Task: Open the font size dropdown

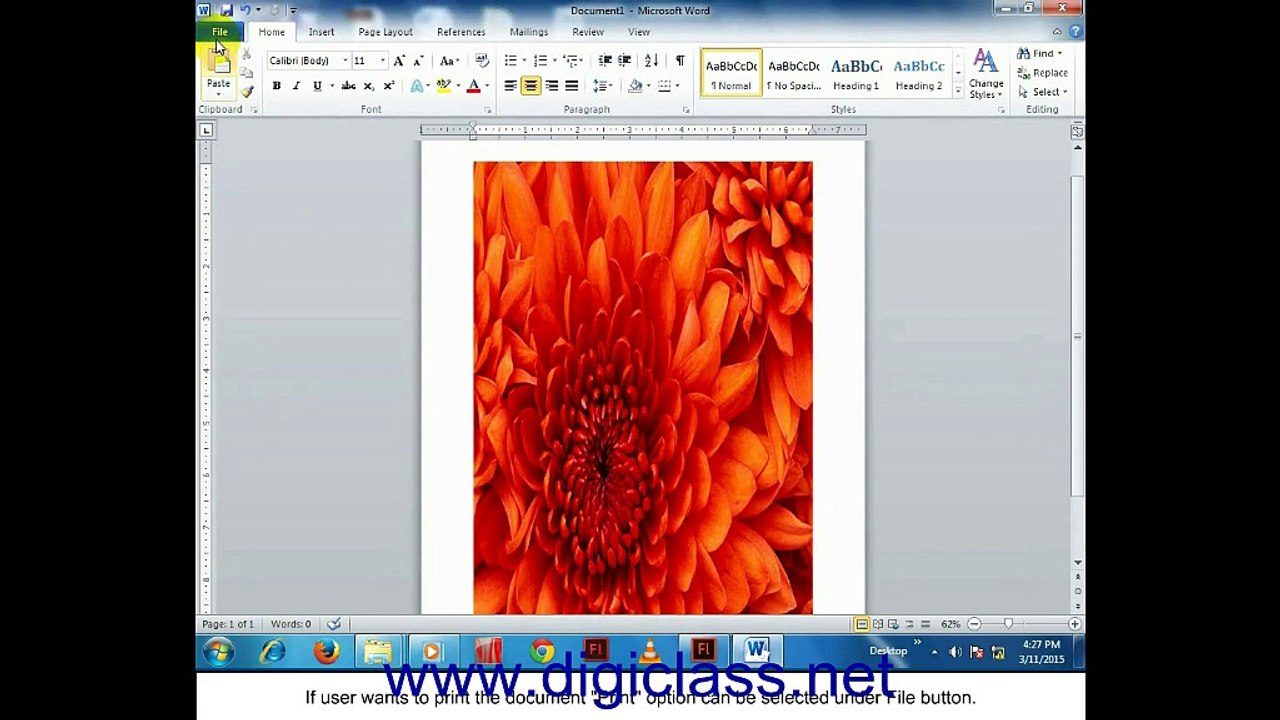Action: [382, 61]
